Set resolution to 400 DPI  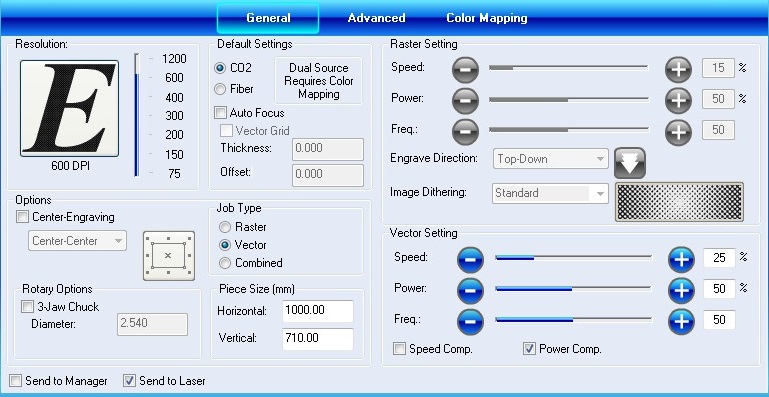[174, 98]
